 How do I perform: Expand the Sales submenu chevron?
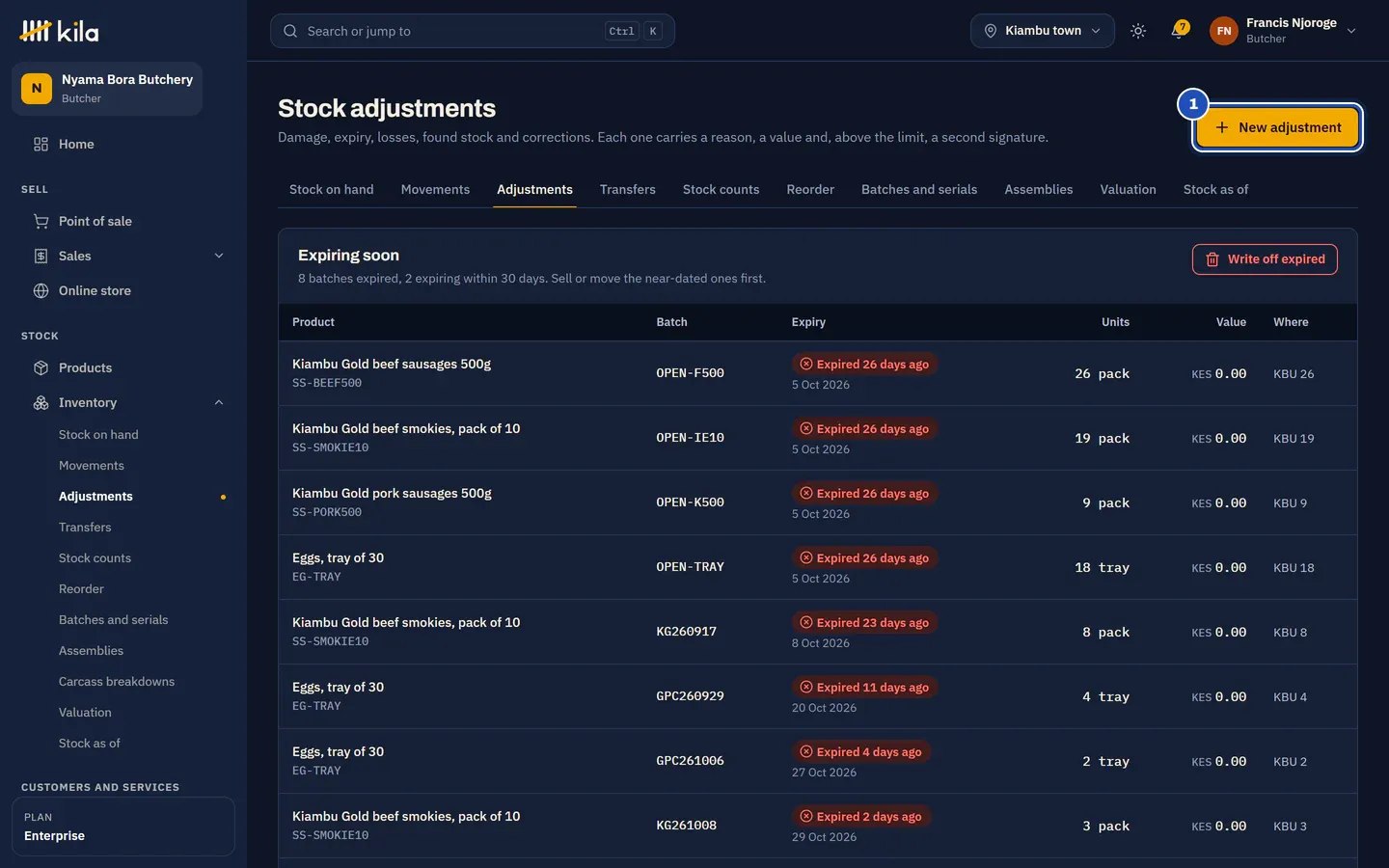pyautogui.click(x=219, y=256)
